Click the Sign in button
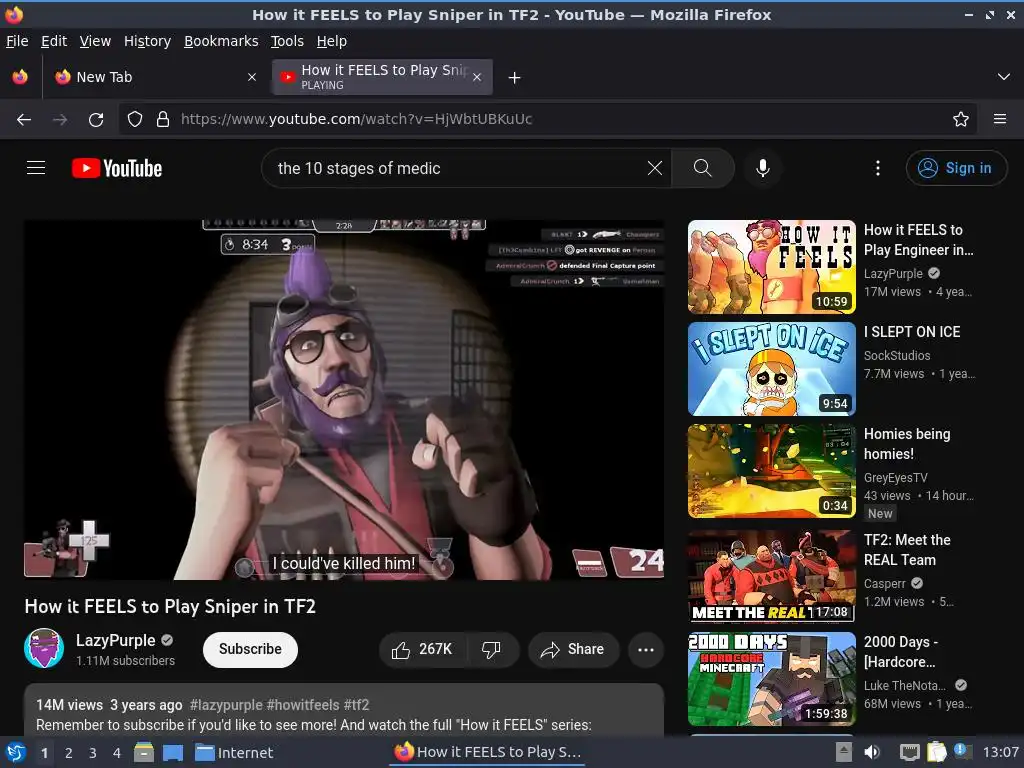The height and width of the screenshot is (768, 1024). point(956,168)
